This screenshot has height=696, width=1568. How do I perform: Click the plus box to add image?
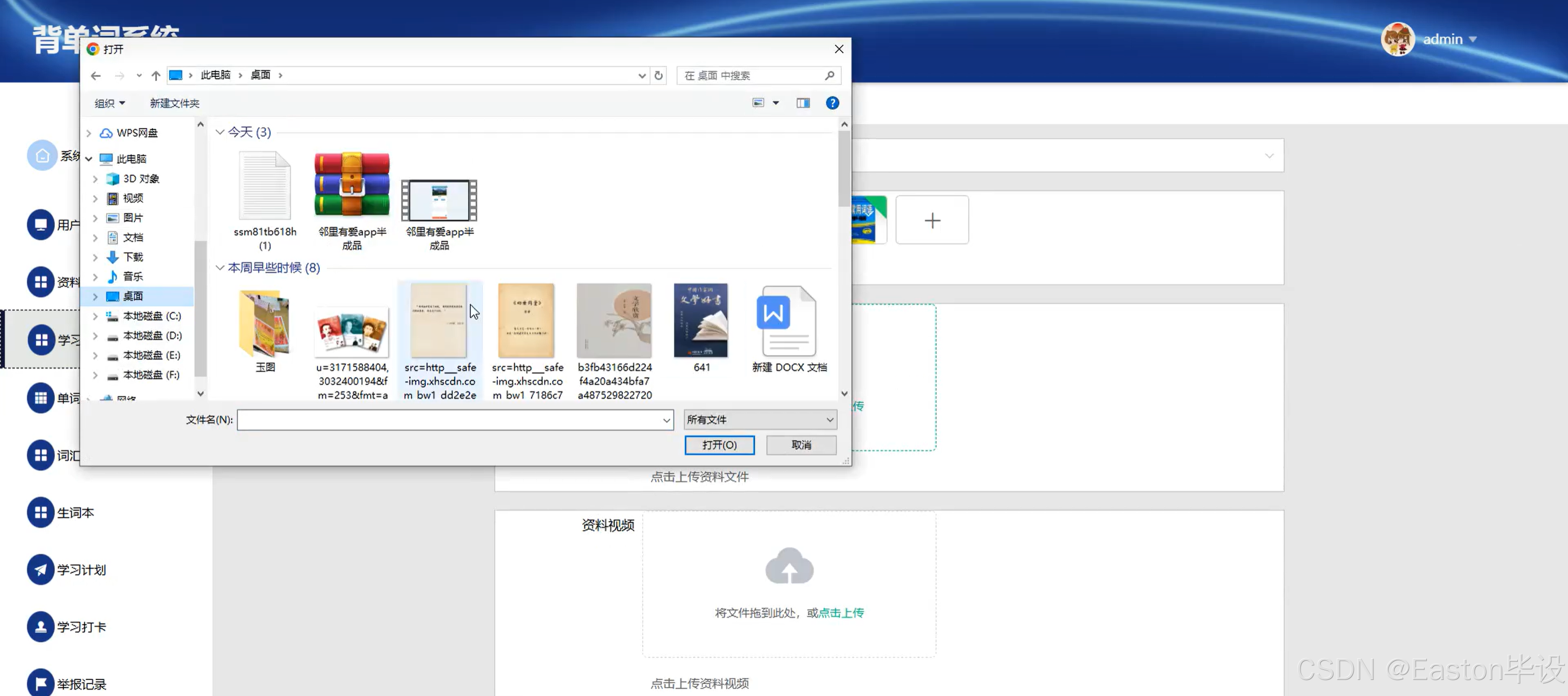[932, 220]
